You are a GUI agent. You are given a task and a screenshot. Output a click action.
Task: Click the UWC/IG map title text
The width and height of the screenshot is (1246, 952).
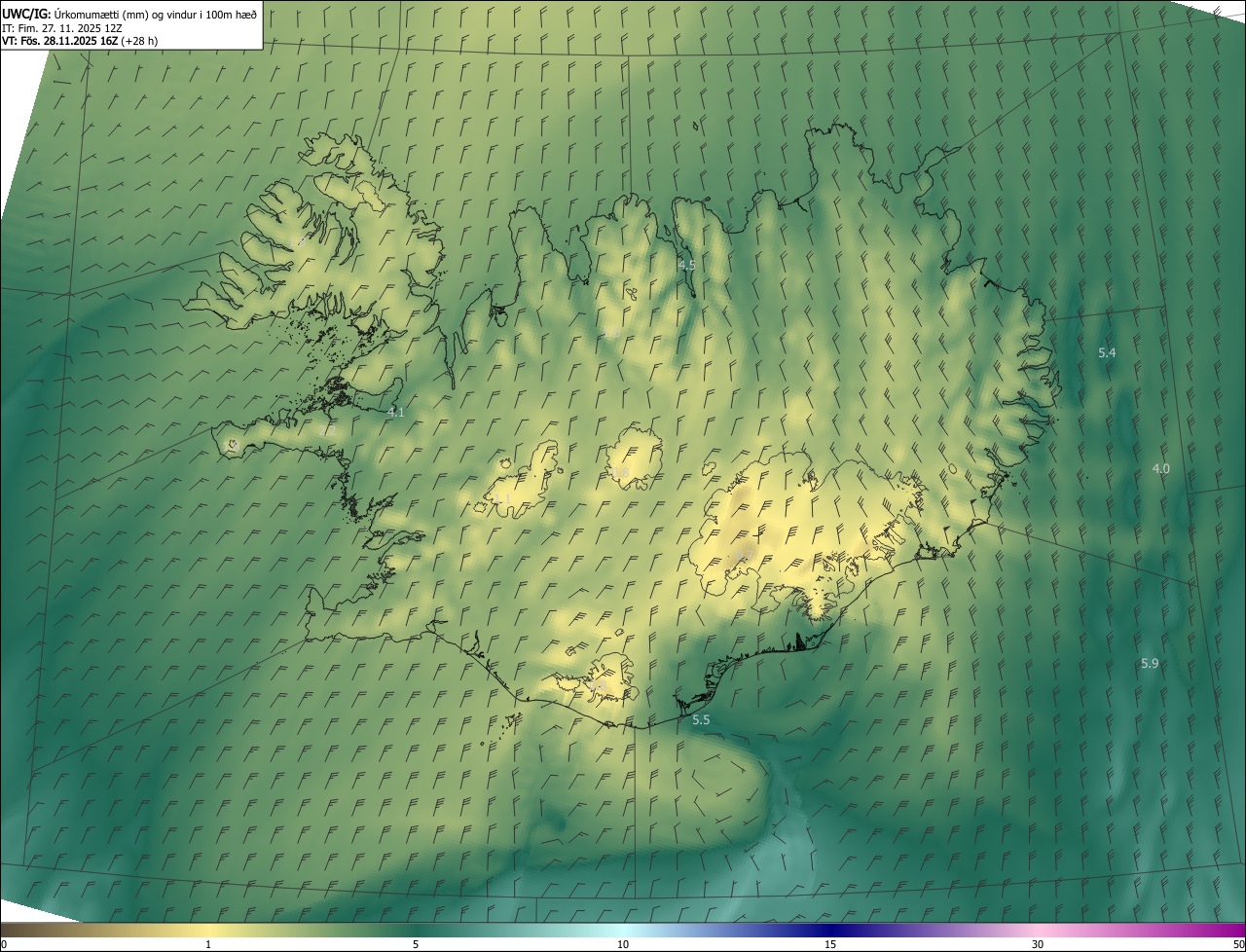[x=129, y=14]
